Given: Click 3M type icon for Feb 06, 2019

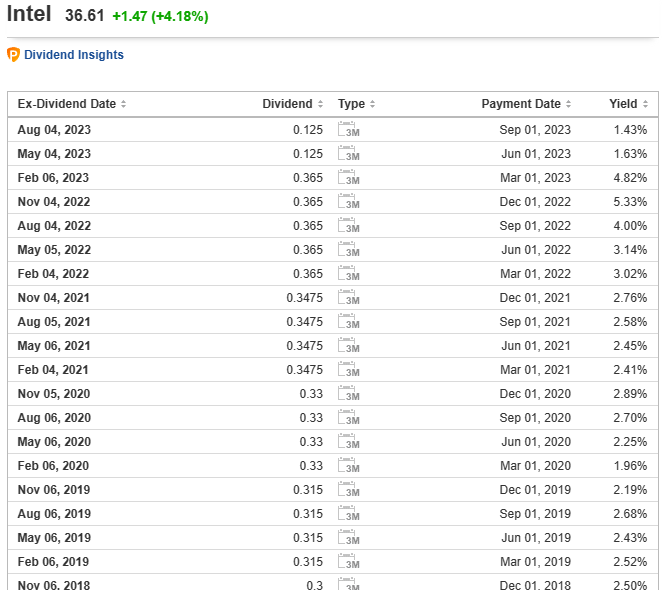Looking at the screenshot, I should pos(348,561).
